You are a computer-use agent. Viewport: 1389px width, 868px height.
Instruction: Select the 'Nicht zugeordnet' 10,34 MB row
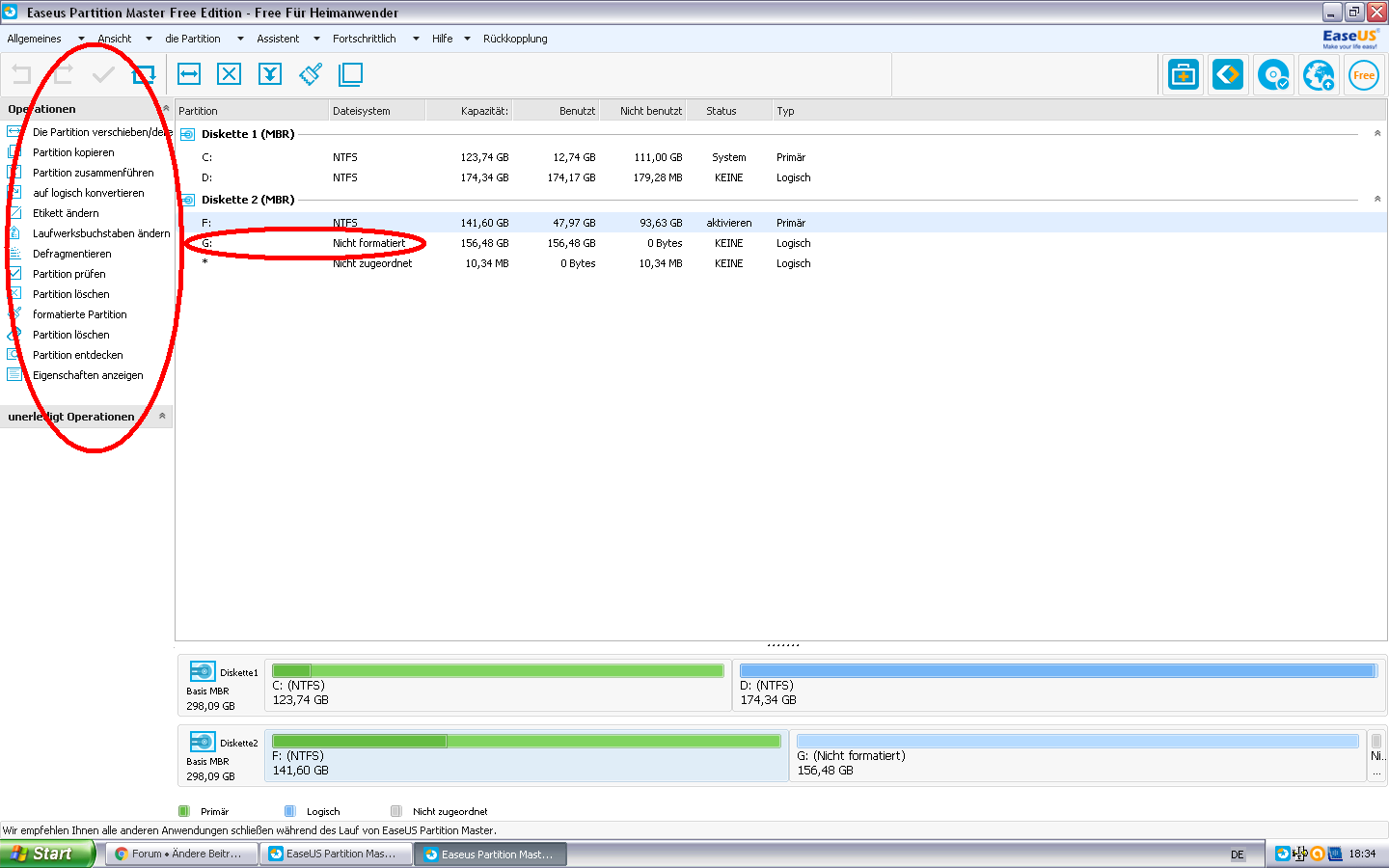pos(781,263)
